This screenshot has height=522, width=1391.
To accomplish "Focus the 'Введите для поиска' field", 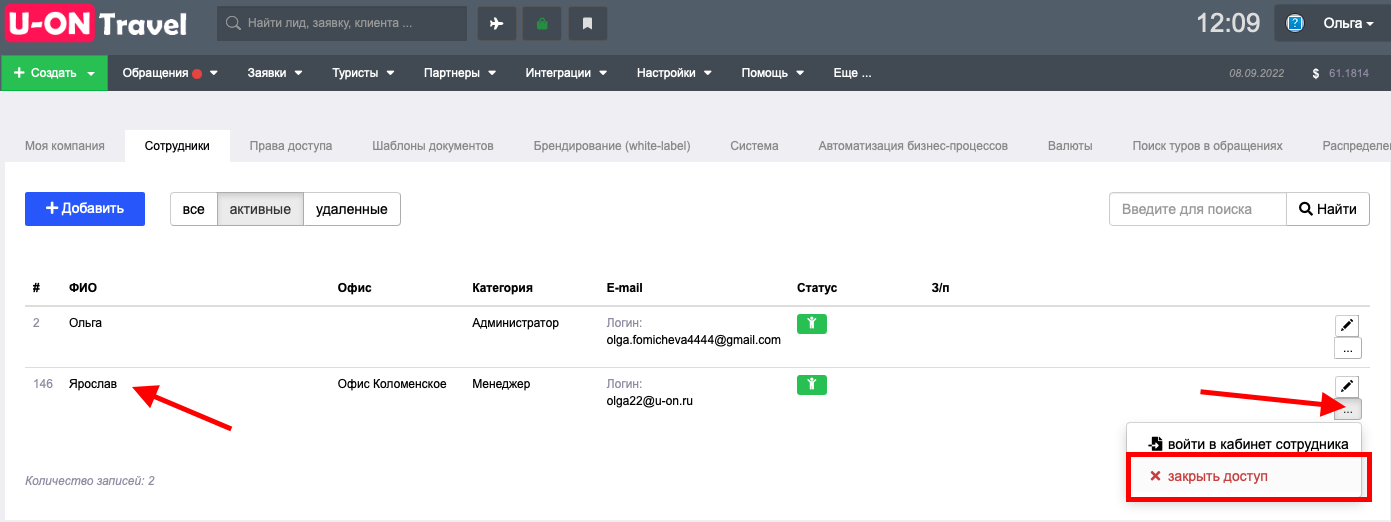I will (1197, 209).
